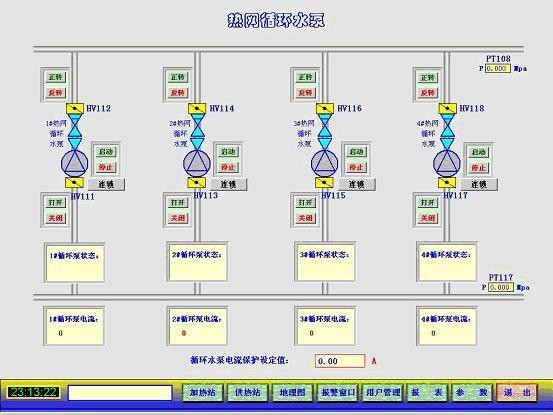553x415 pixels.
Task: Click the HV112 yellow valve icon
Action: pyautogui.click(x=75, y=108)
